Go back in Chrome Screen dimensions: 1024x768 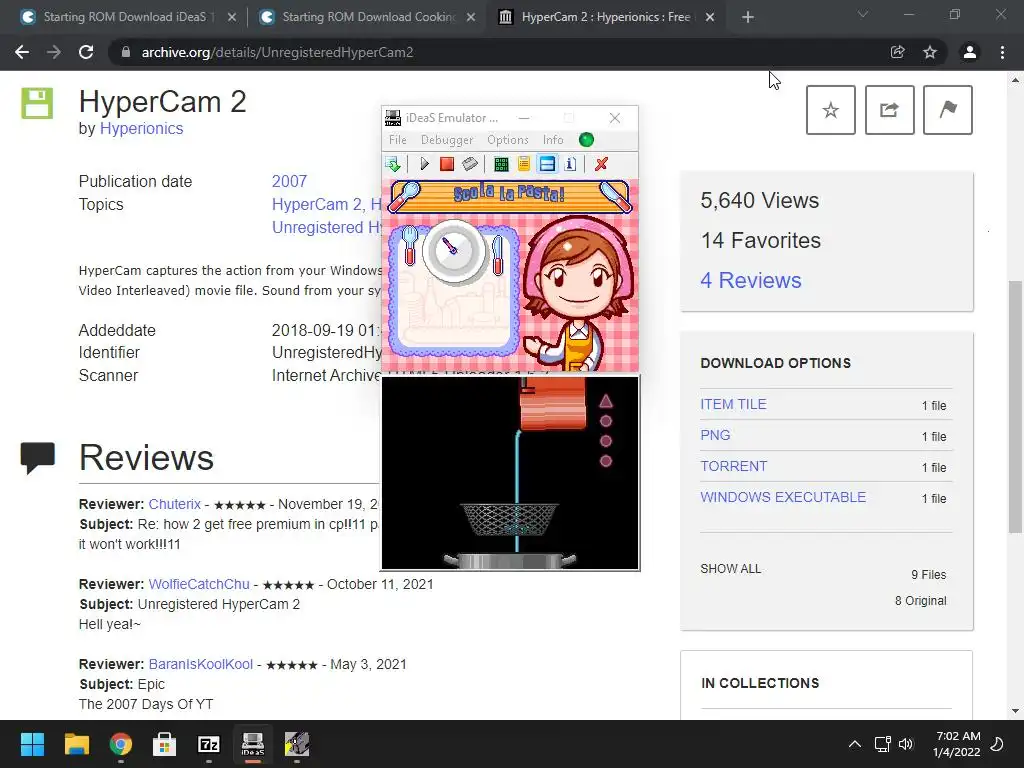(x=22, y=52)
